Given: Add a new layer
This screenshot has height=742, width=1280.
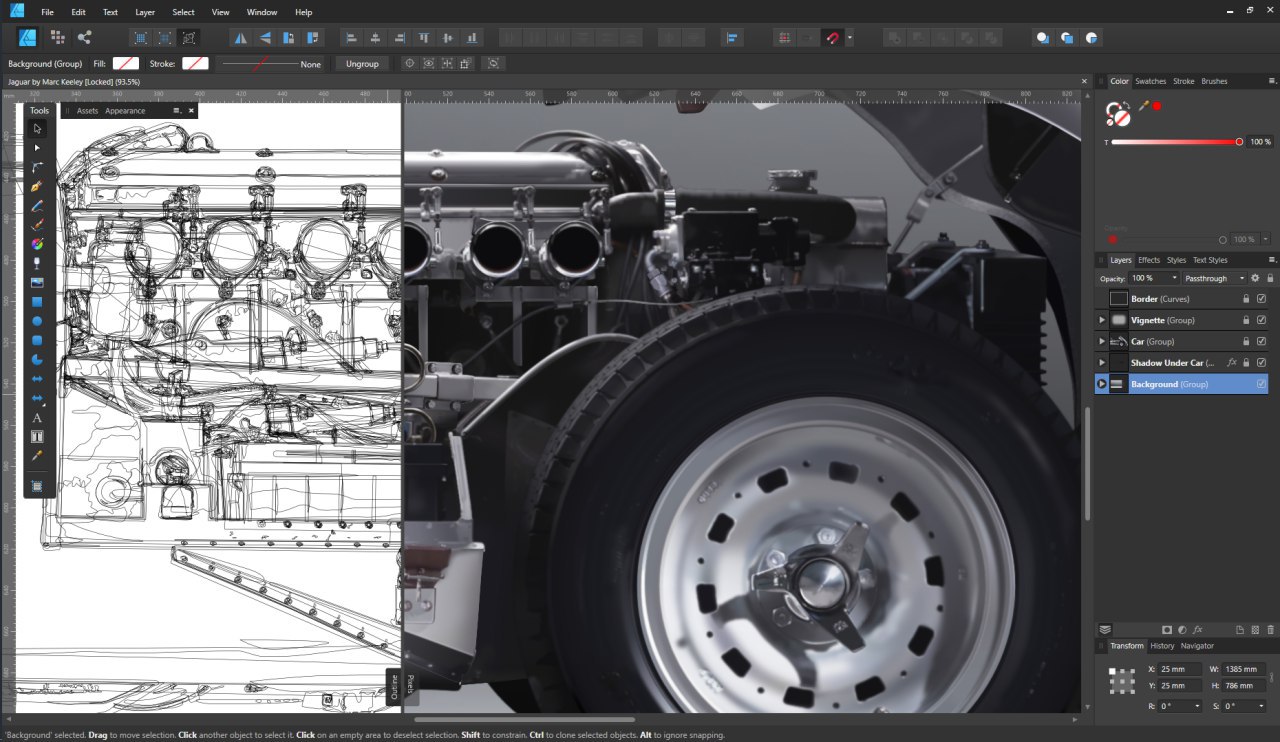Looking at the screenshot, I should 1240,630.
